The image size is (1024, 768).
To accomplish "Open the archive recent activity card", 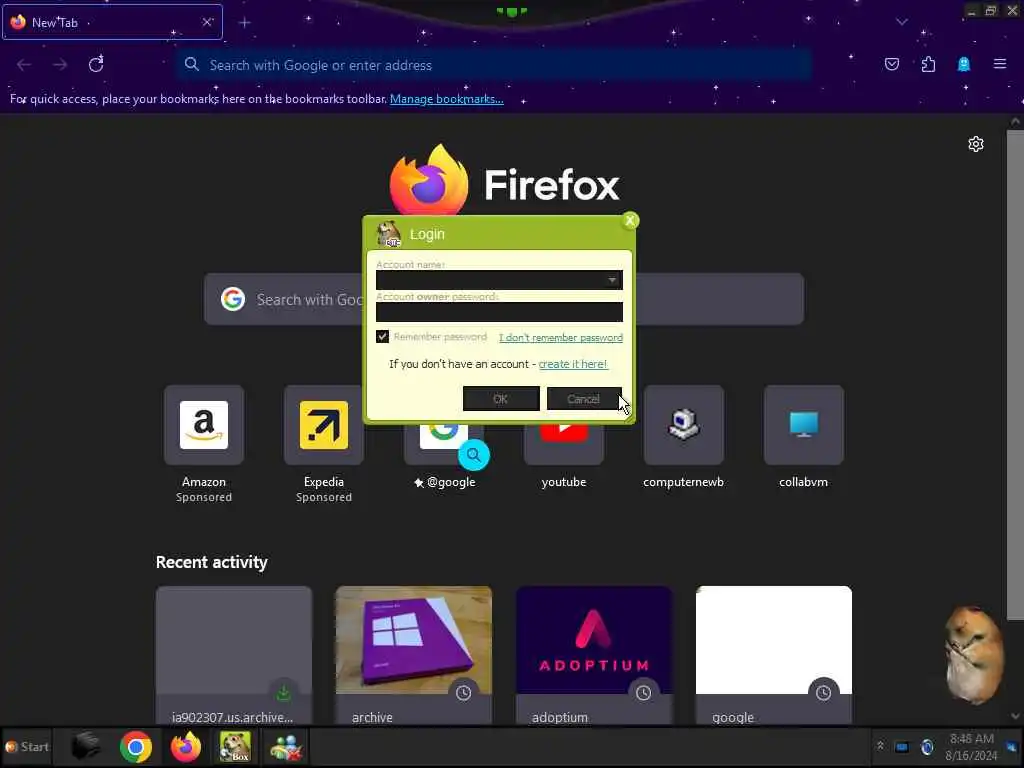I will click(x=414, y=655).
